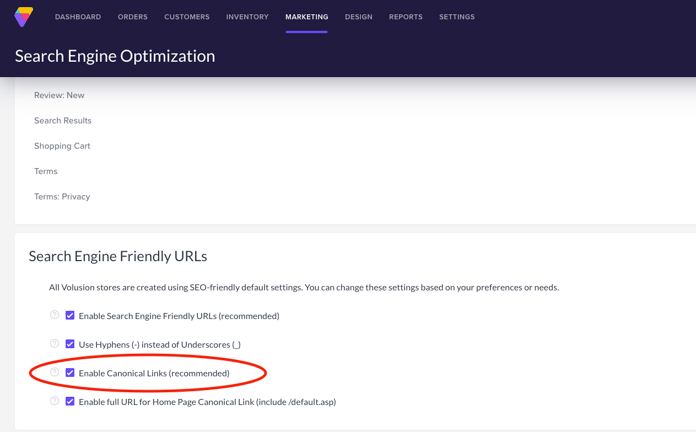Open the Reports menu
This screenshot has width=696, height=432.
[405, 17]
